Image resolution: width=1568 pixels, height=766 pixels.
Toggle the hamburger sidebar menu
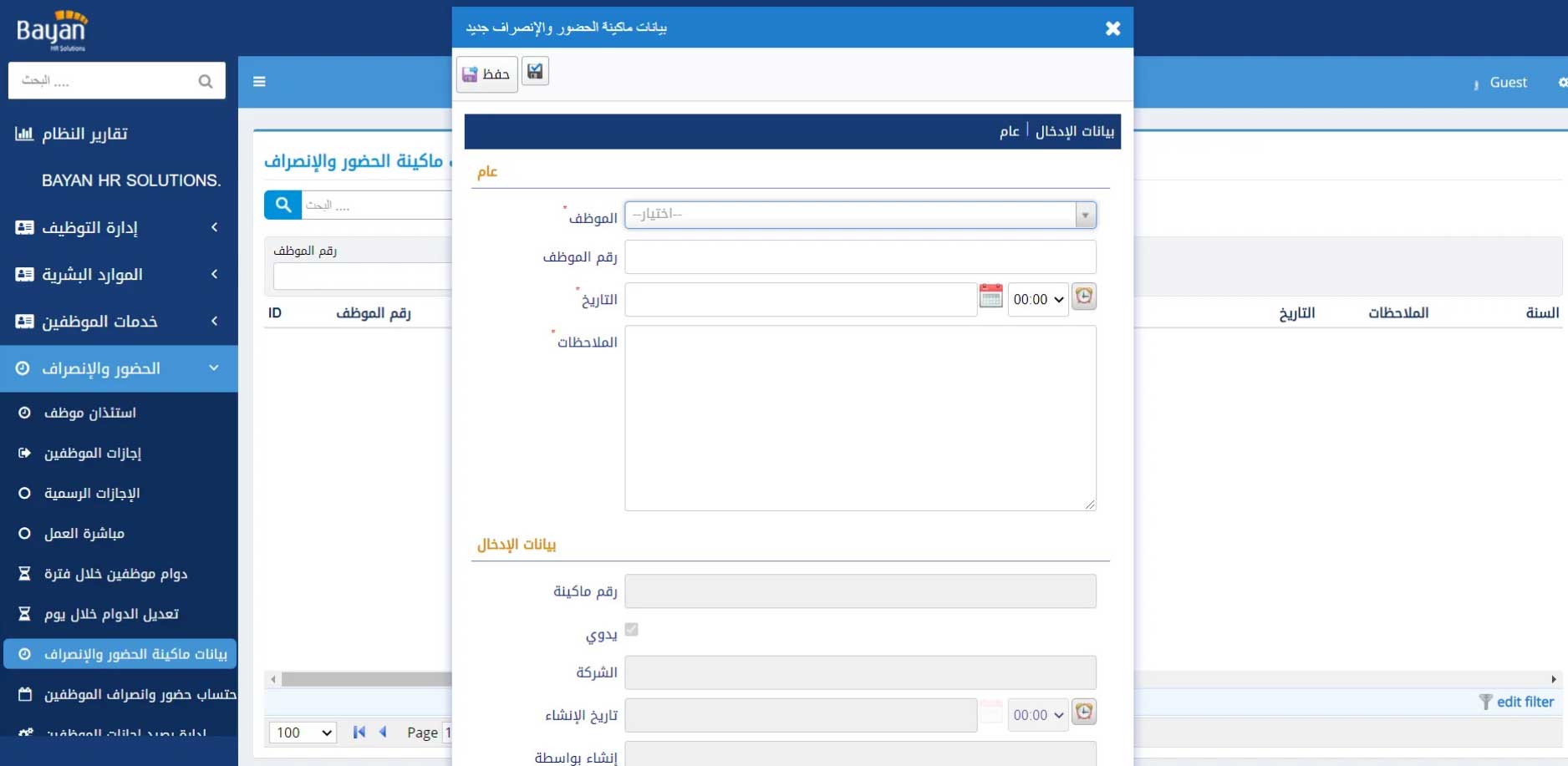pyautogui.click(x=259, y=82)
